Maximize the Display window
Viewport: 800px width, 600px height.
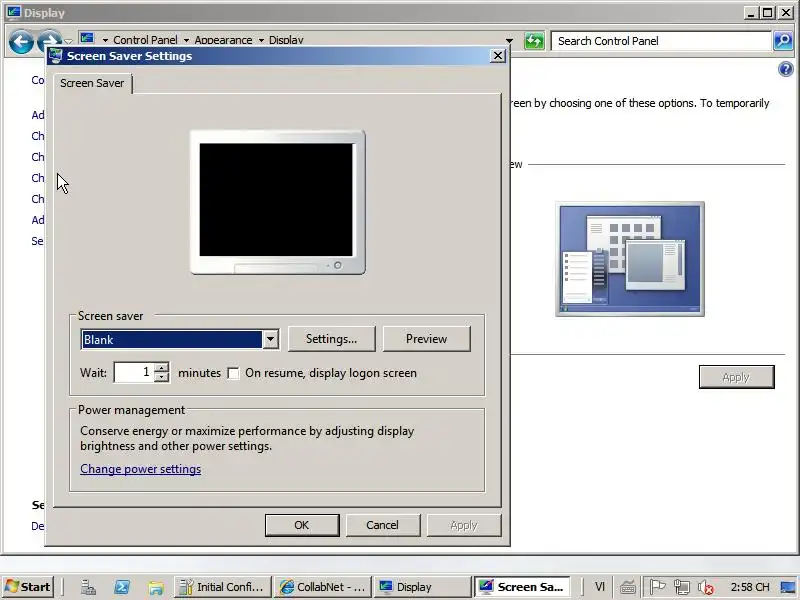pos(768,13)
